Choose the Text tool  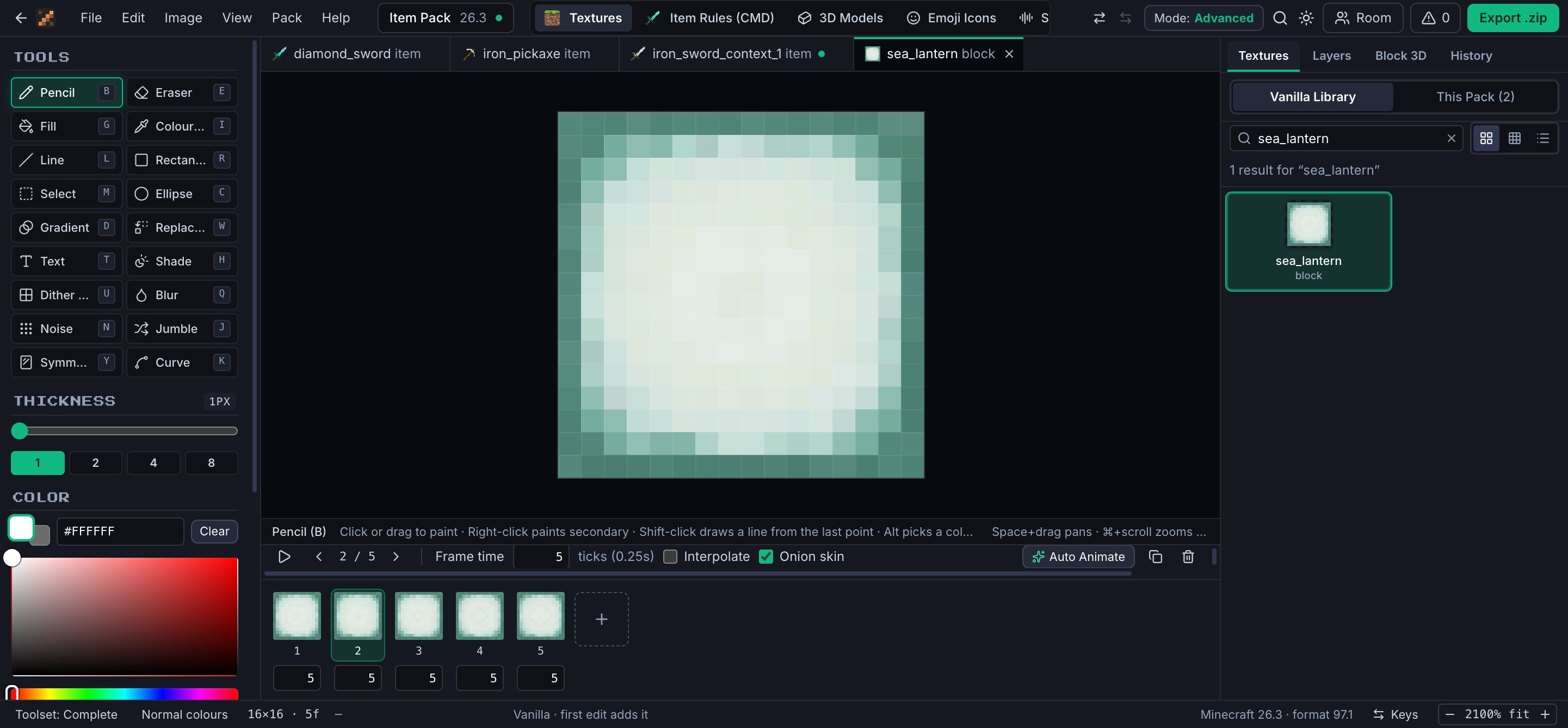point(66,261)
